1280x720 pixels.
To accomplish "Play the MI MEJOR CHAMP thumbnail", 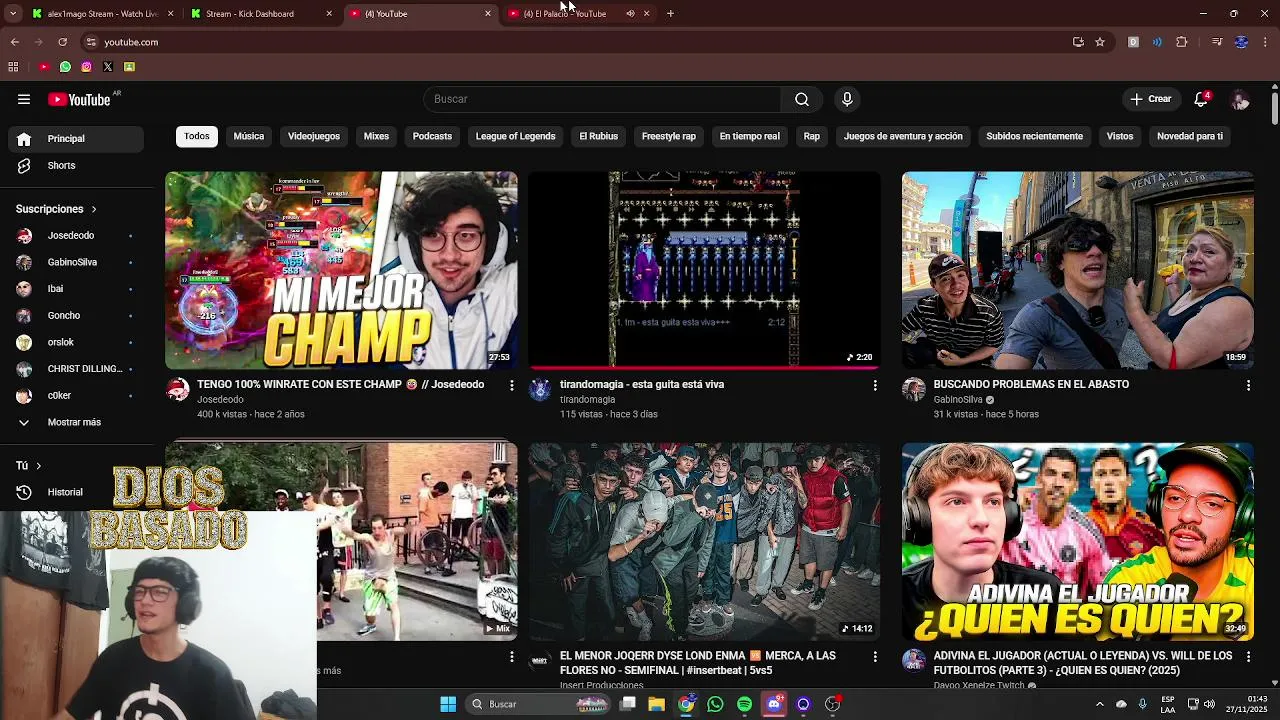I will pyautogui.click(x=341, y=270).
